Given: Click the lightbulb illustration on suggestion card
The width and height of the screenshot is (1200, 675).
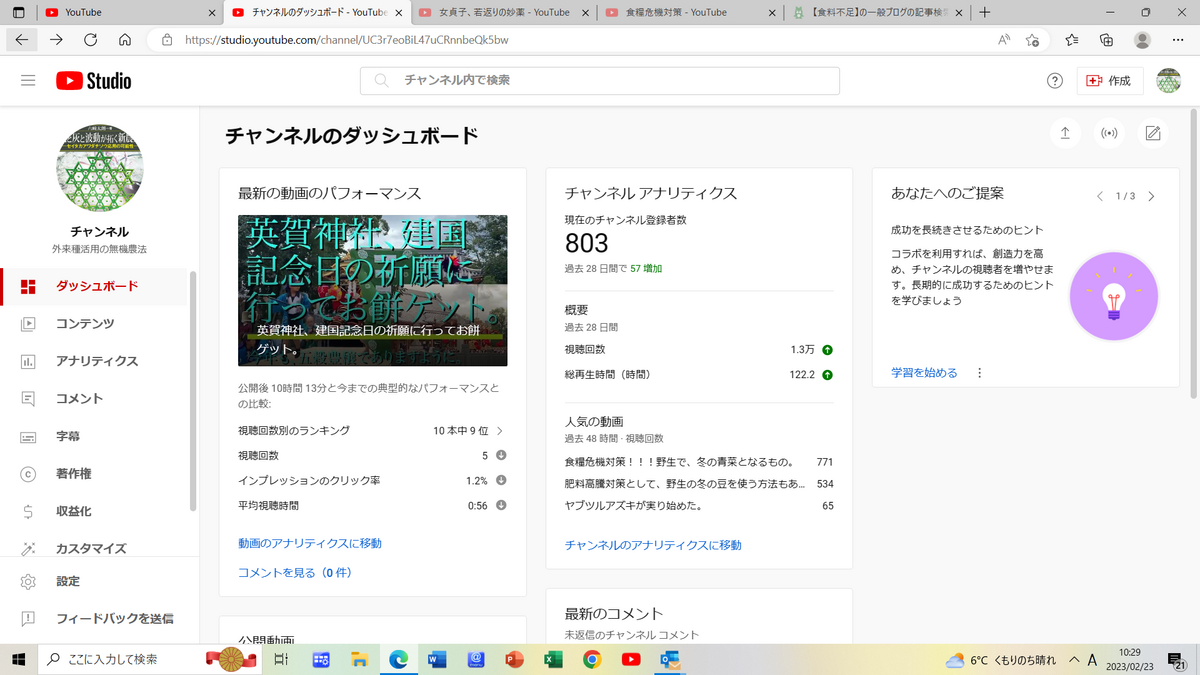Looking at the screenshot, I should coord(1113,296).
